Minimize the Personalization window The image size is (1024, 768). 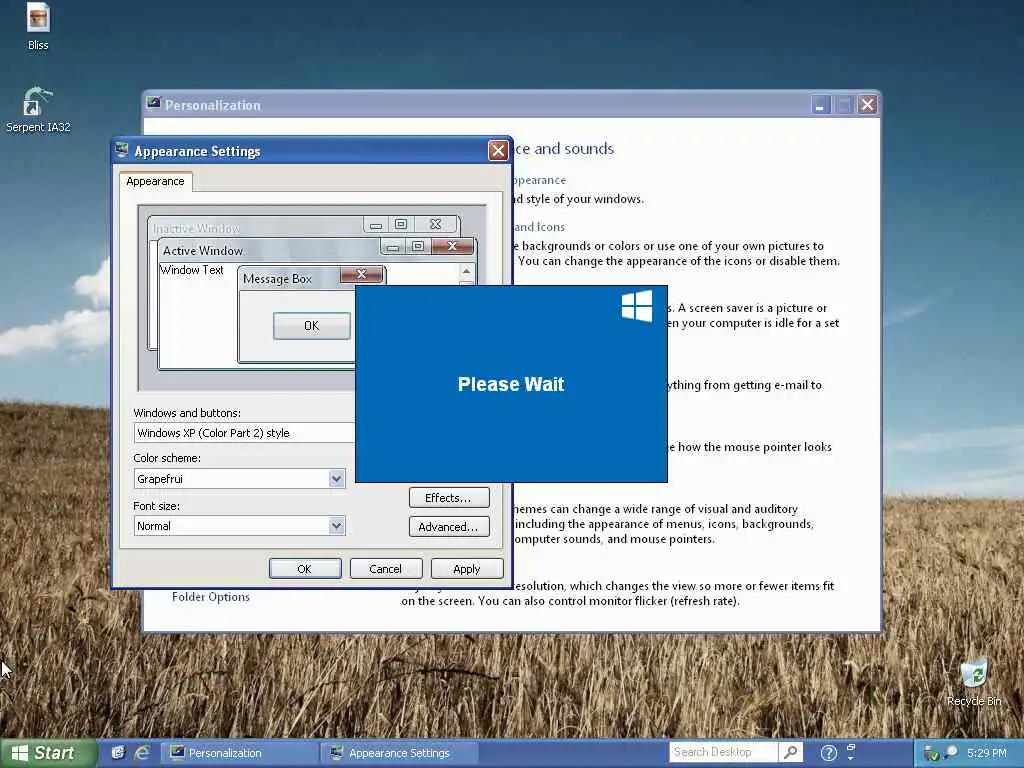820,104
